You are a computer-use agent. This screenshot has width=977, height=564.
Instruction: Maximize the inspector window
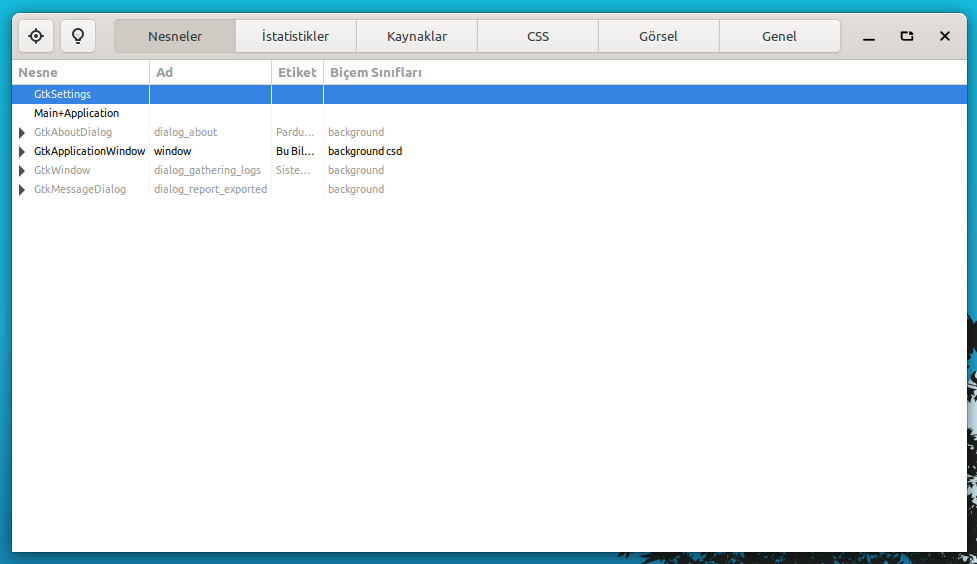pos(906,36)
